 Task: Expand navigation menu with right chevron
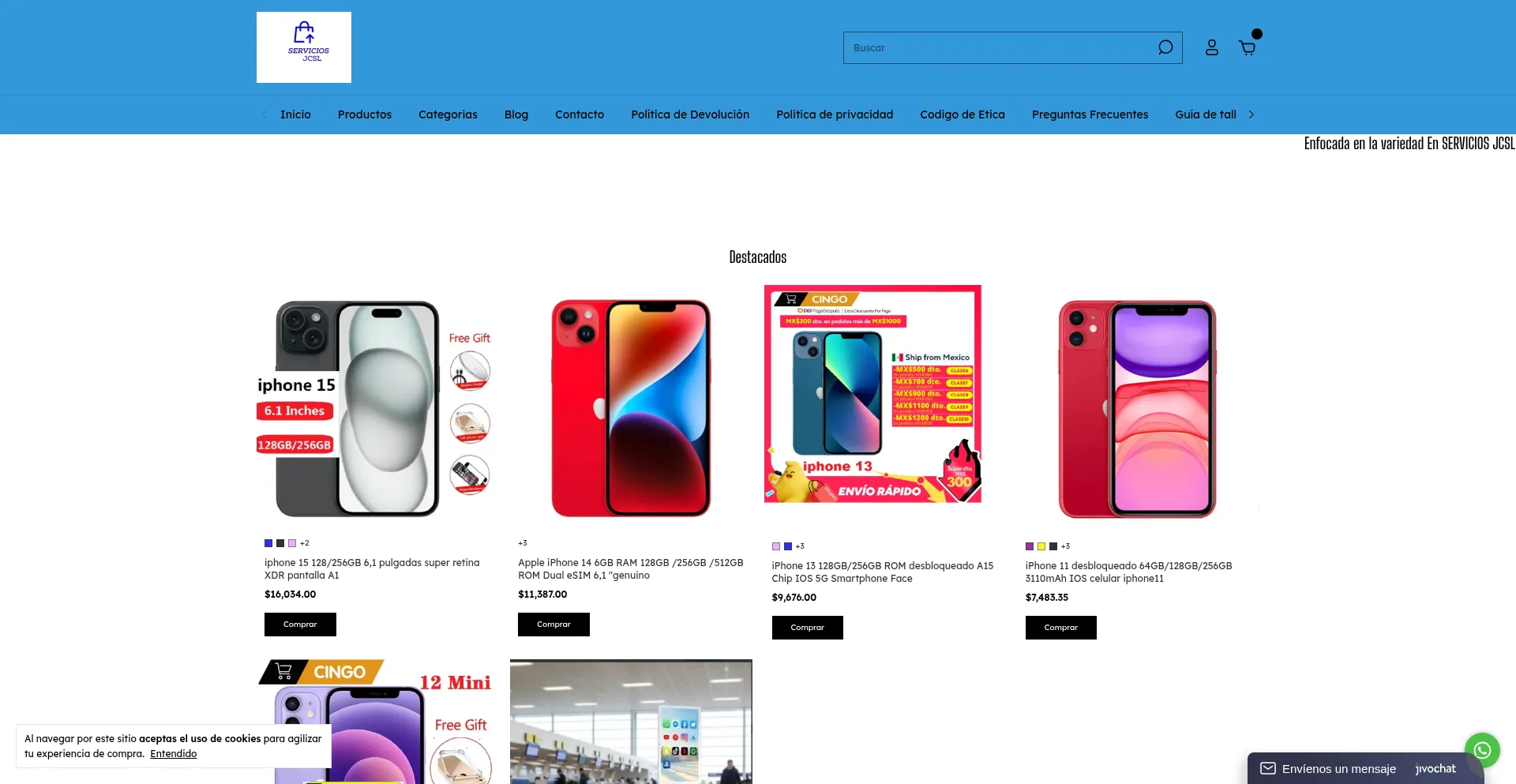[1251, 114]
